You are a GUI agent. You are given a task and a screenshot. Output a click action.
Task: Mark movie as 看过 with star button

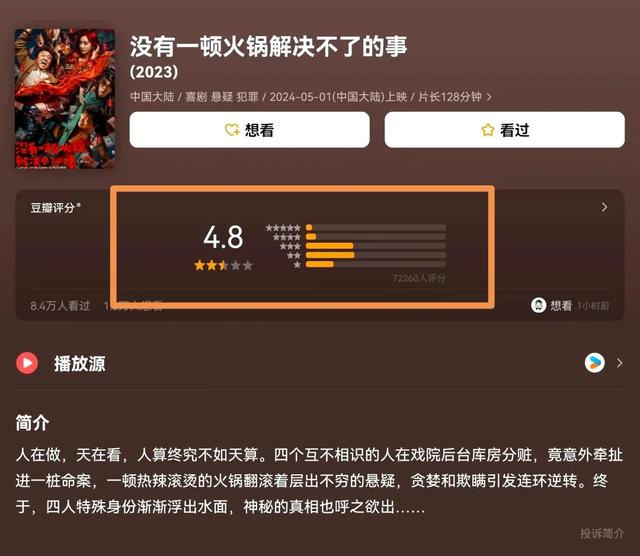click(504, 130)
